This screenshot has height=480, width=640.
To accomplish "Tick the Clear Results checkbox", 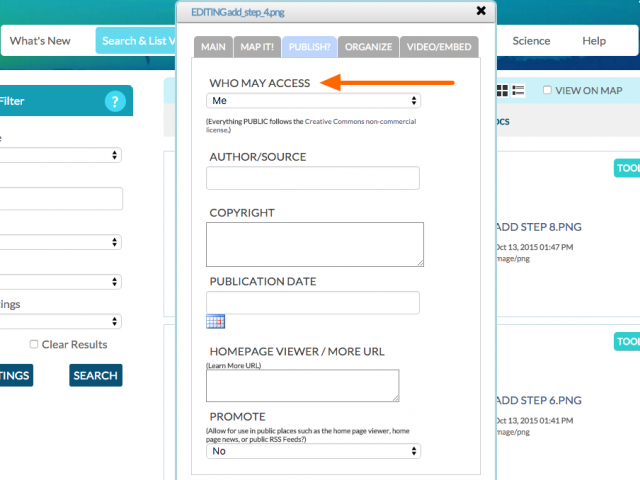I will click(x=34, y=345).
